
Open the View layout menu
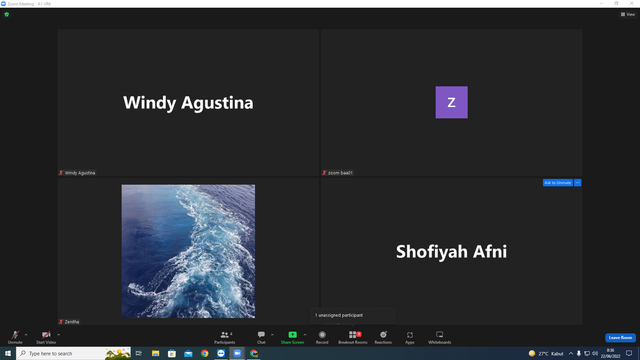click(628, 14)
